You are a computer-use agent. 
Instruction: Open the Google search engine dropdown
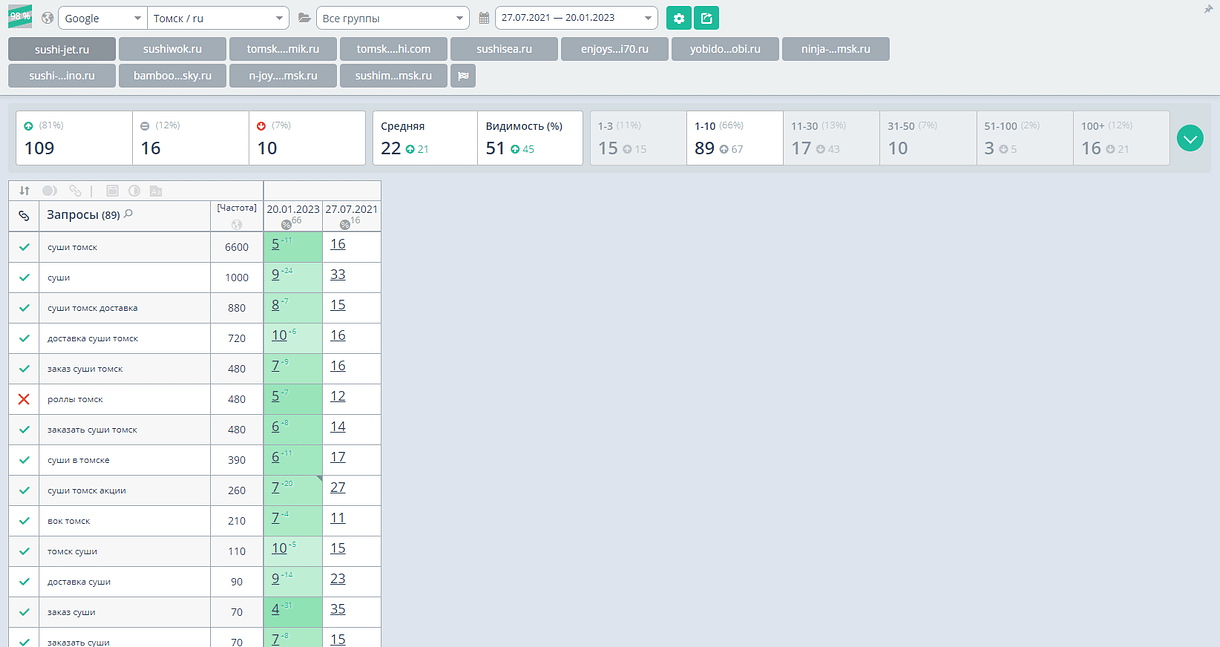click(x=102, y=18)
